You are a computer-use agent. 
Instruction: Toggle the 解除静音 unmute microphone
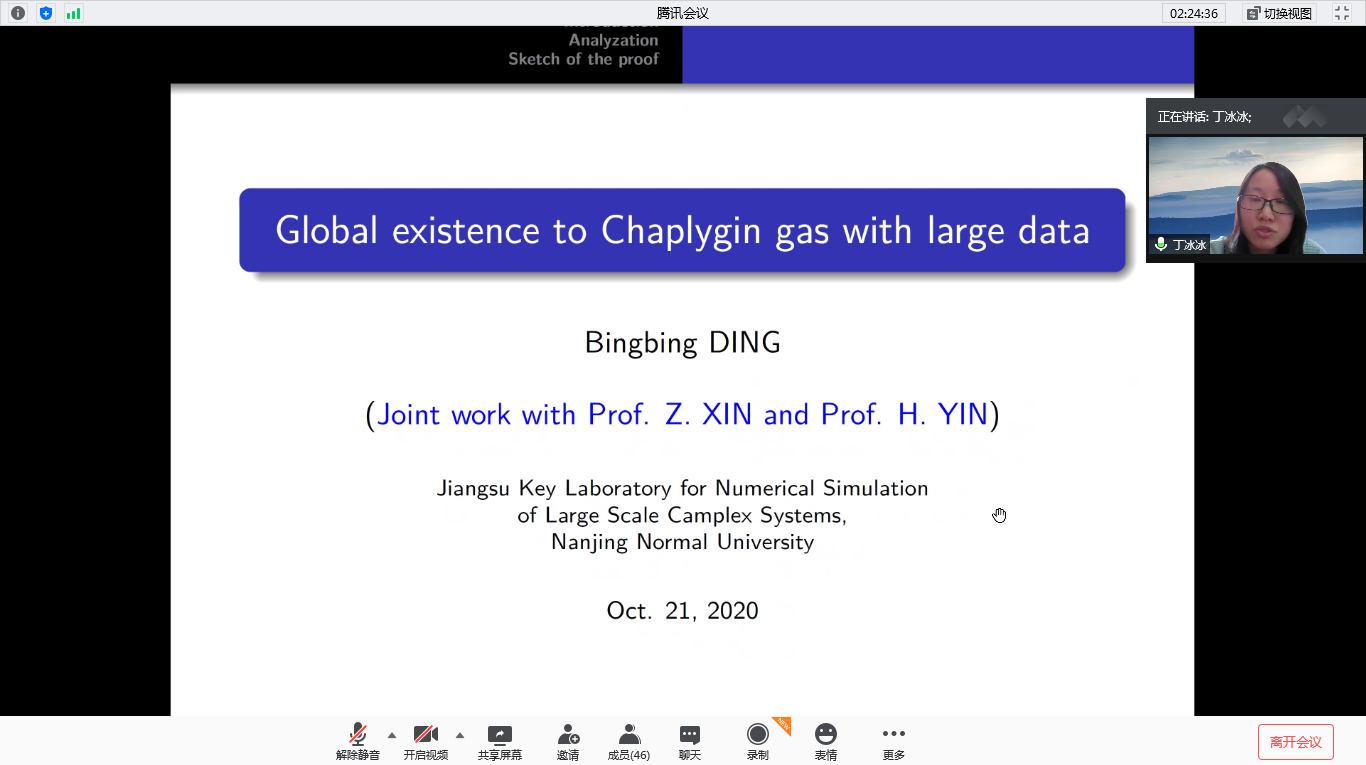[357, 735]
